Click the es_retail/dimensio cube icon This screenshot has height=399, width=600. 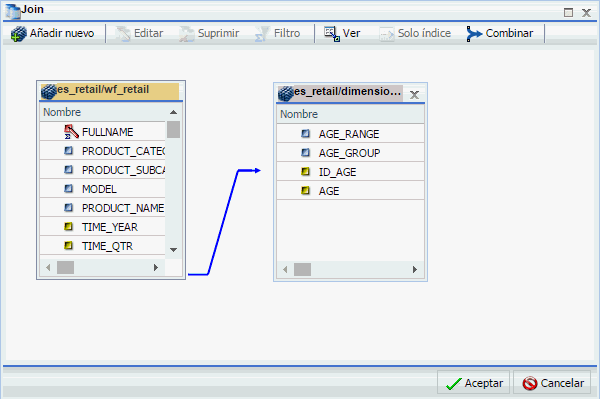[x=286, y=93]
